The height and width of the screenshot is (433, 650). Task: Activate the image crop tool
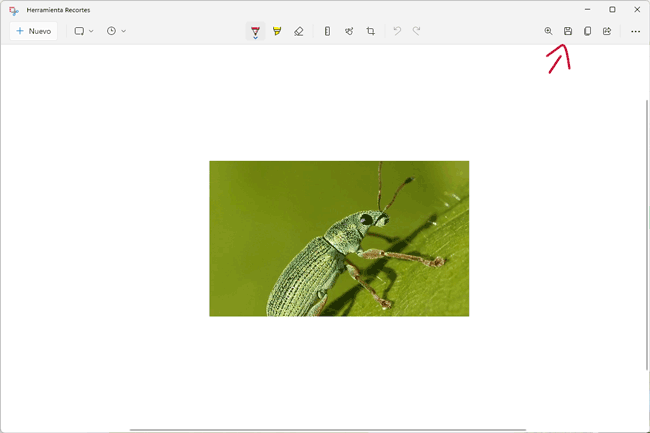click(x=371, y=31)
